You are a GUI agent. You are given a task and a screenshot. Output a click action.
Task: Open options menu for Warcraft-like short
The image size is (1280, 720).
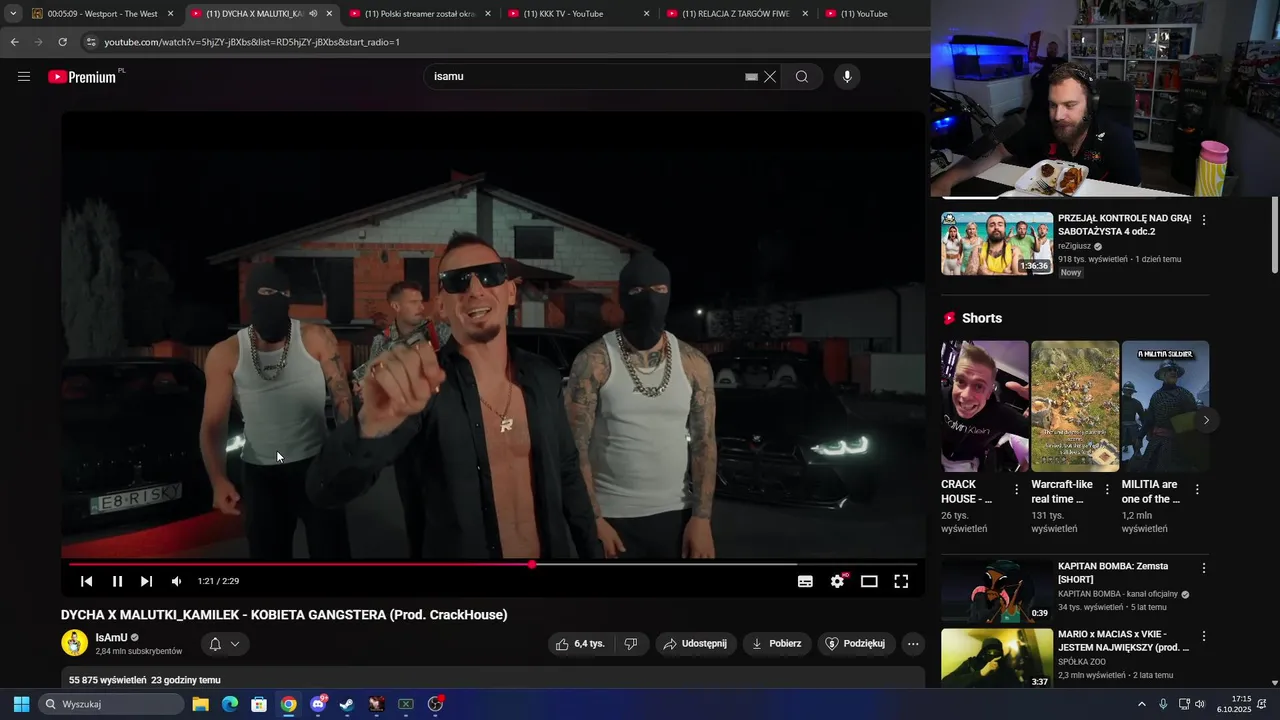coord(1107,490)
